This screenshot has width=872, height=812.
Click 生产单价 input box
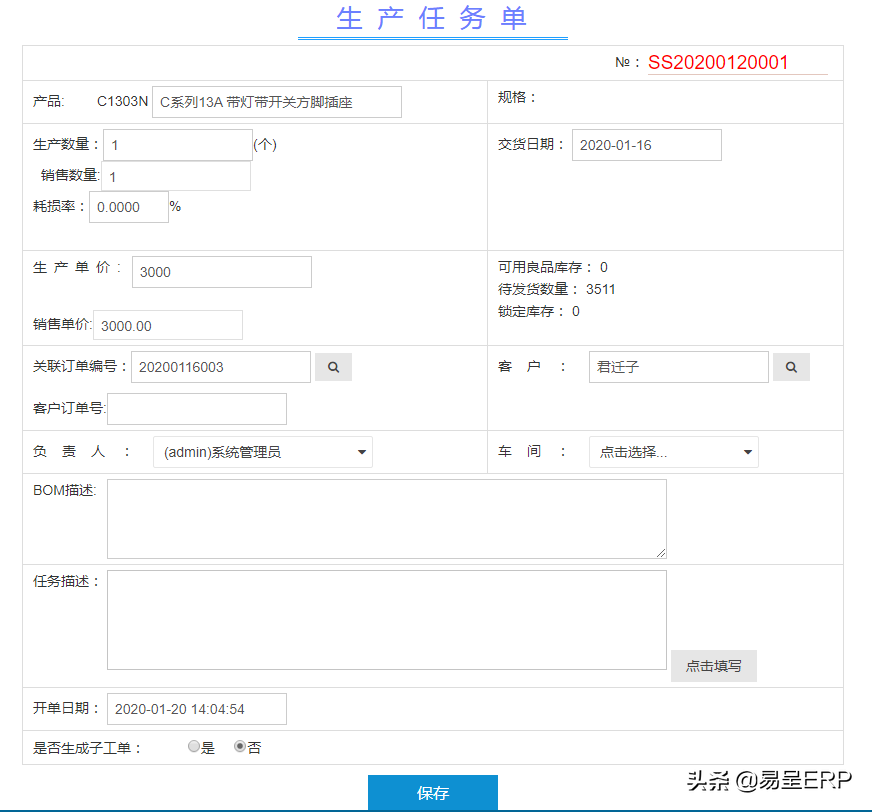pos(221,272)
